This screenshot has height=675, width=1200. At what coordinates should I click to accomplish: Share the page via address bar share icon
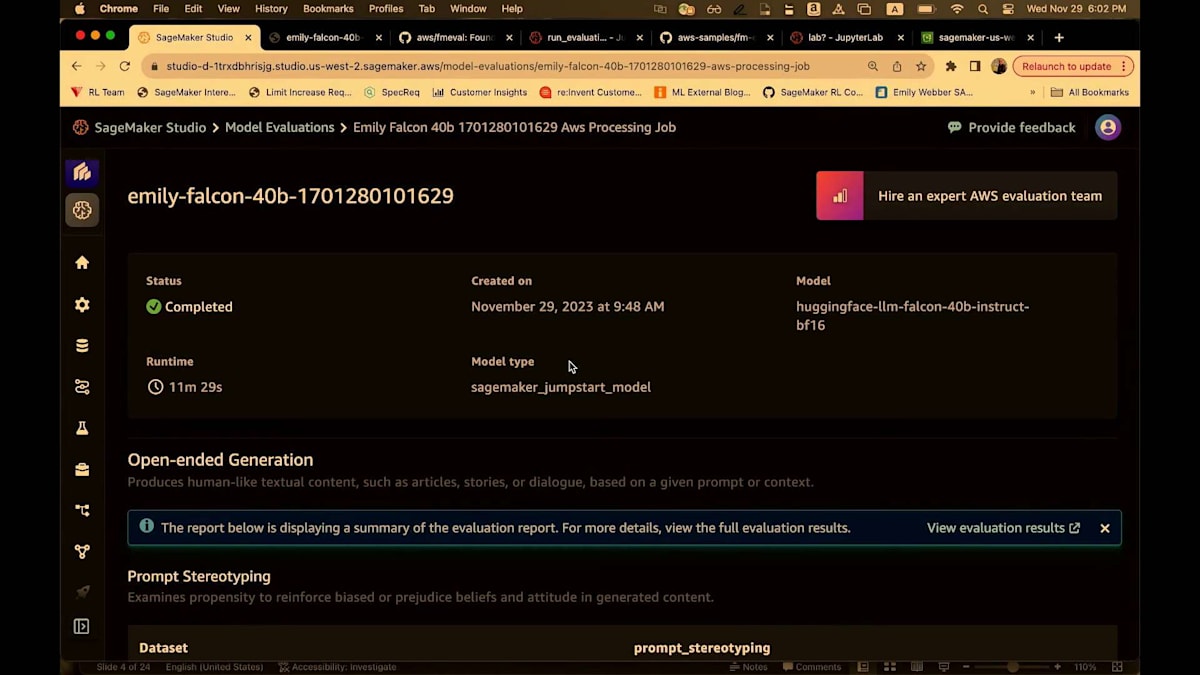[897, 66]
